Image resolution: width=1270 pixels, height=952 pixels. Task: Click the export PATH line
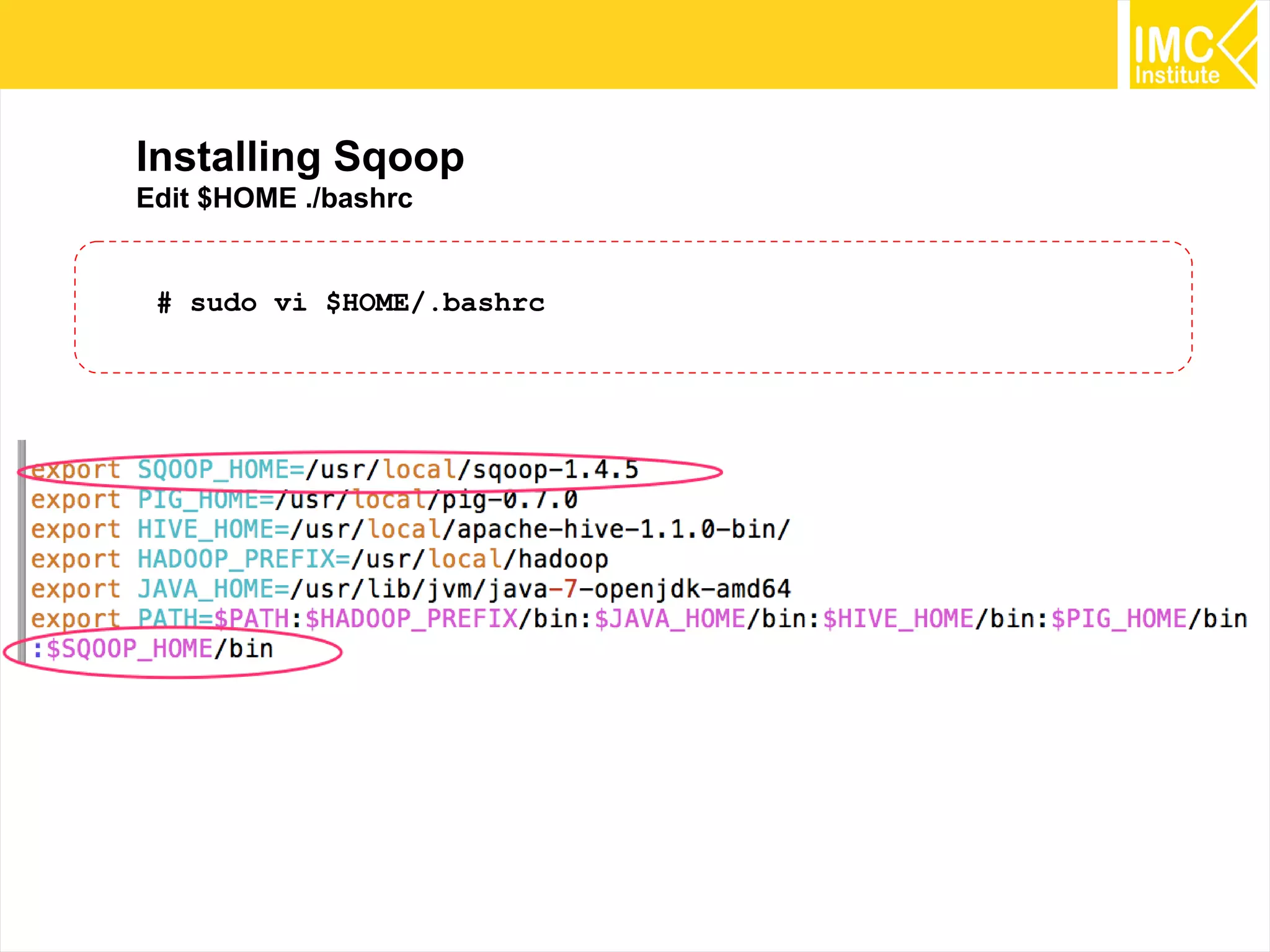tap(639, 619)
